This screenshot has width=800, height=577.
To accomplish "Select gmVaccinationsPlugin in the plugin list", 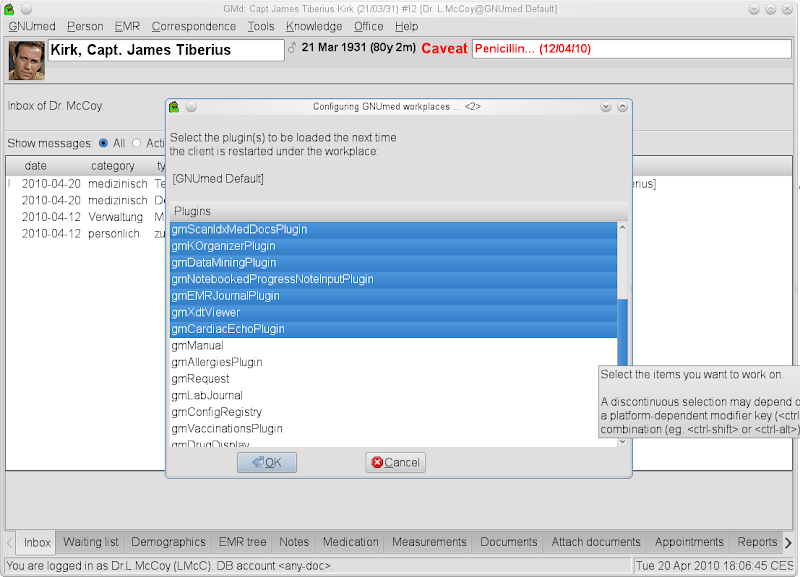I will point(393,429).
